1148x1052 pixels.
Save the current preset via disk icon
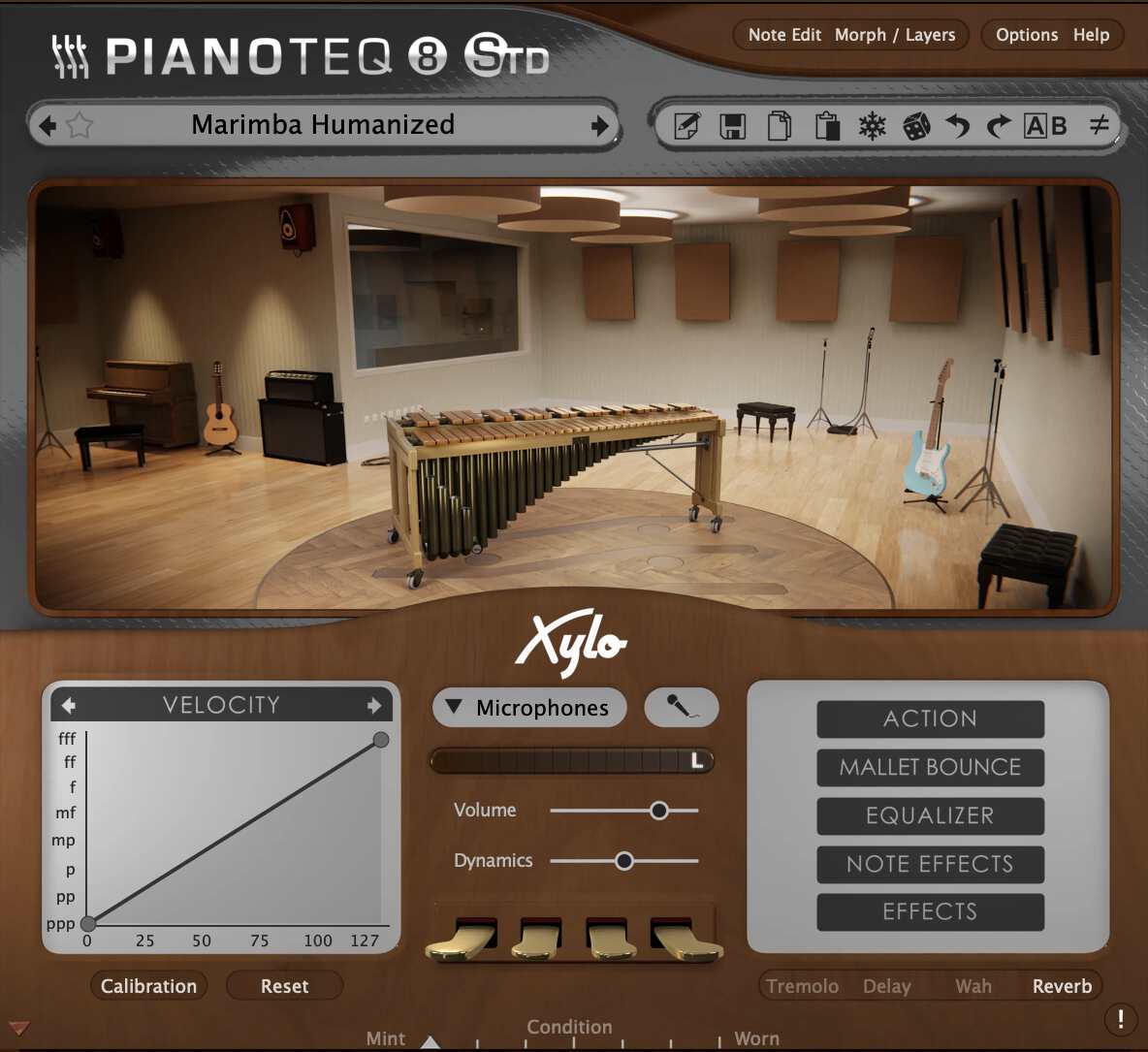point(734,125)
